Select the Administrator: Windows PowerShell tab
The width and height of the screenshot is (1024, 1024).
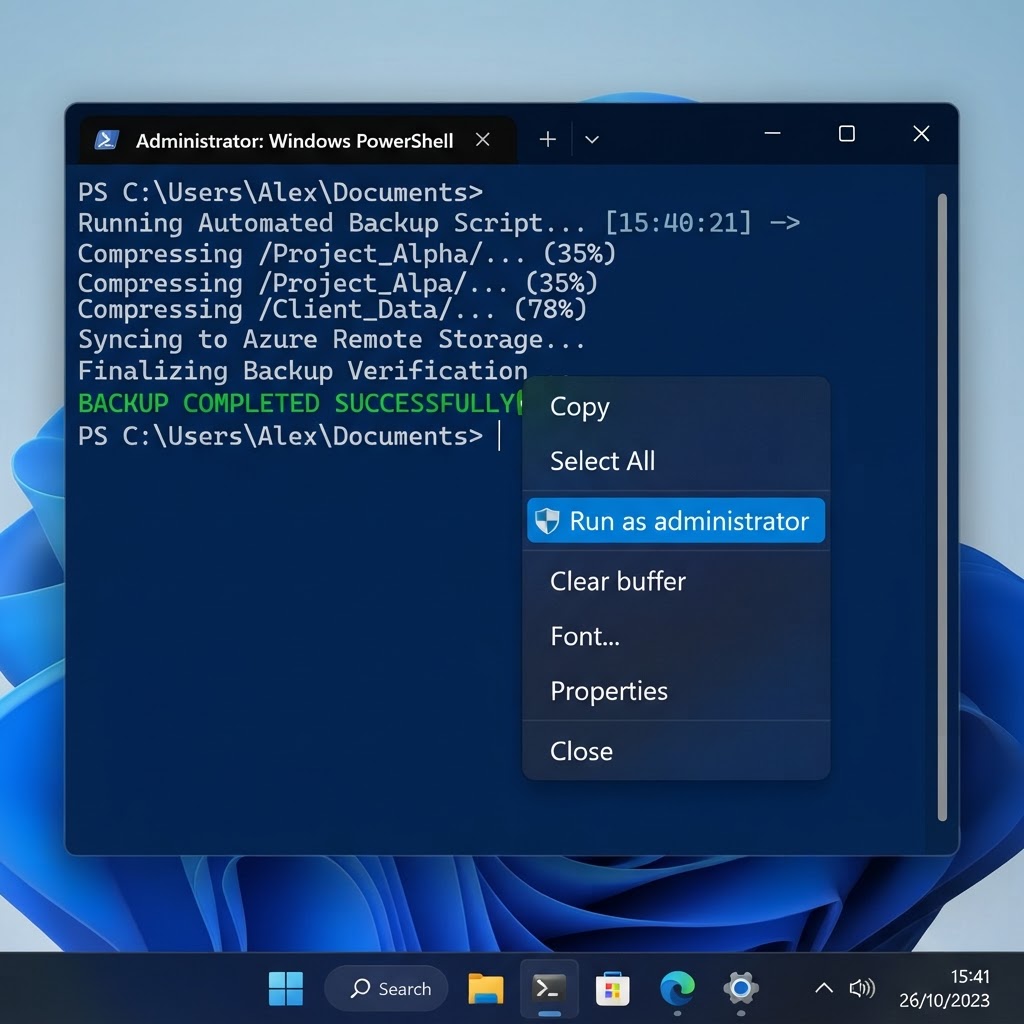pyautogui.click(x=297, y=140)
